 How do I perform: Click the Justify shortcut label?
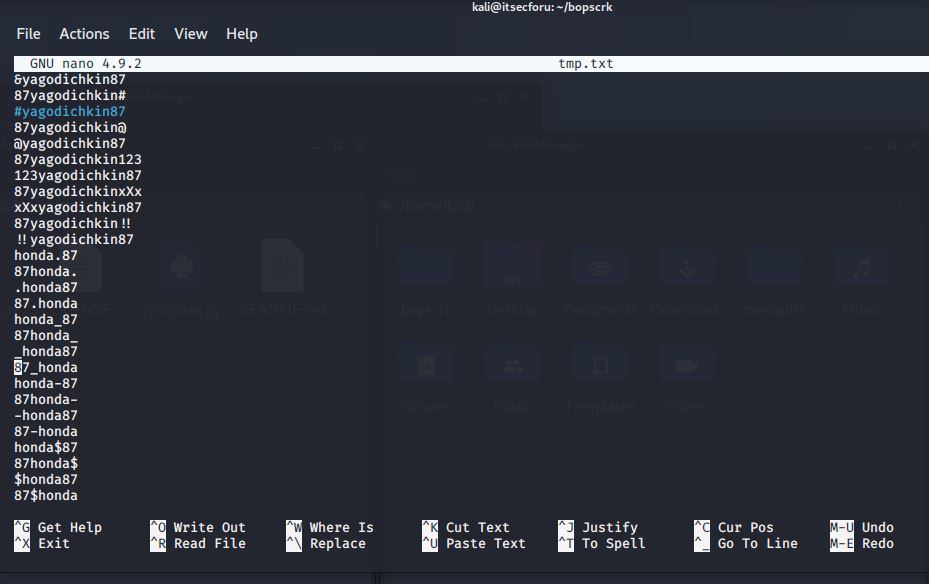(x=609, y=528)
